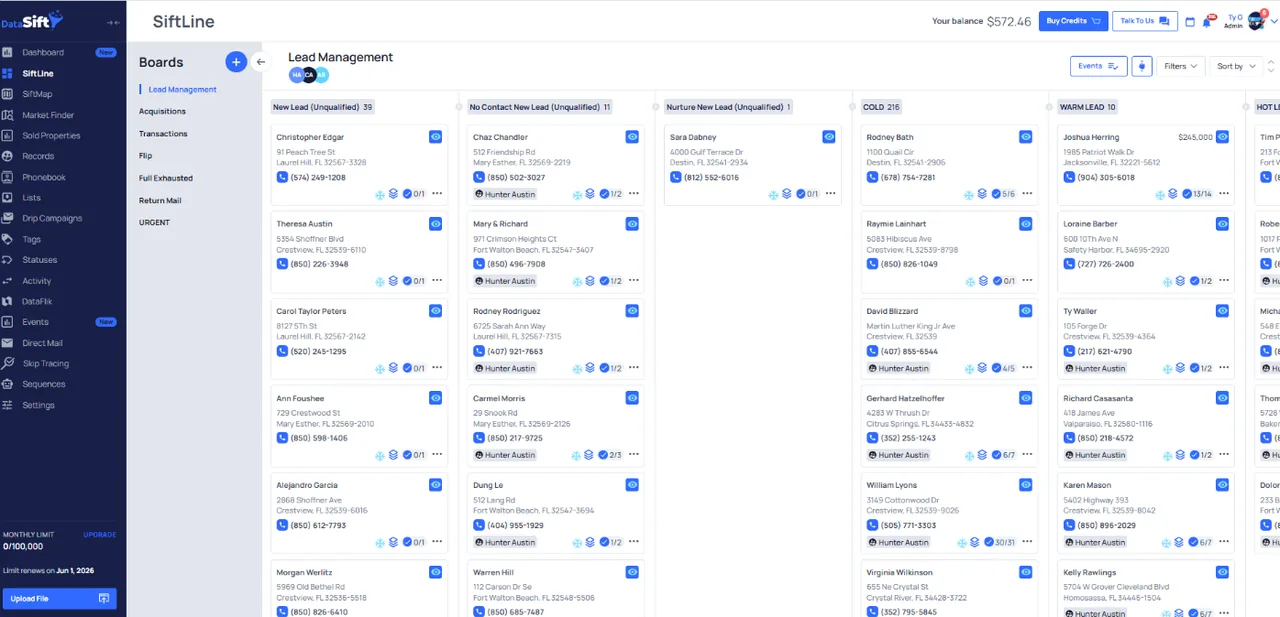
Task: Open the Events button
Action: pos(1098,66)
